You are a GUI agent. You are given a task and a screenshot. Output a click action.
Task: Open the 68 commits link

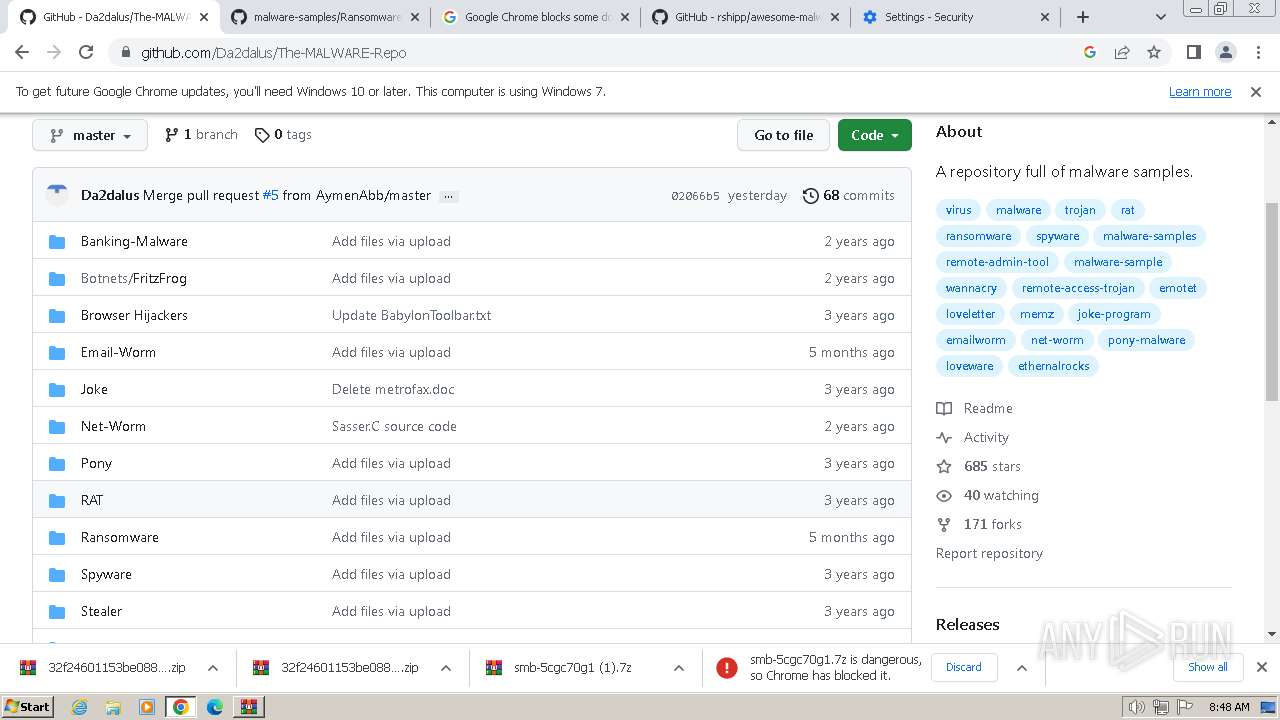click(x=849, y=196)
